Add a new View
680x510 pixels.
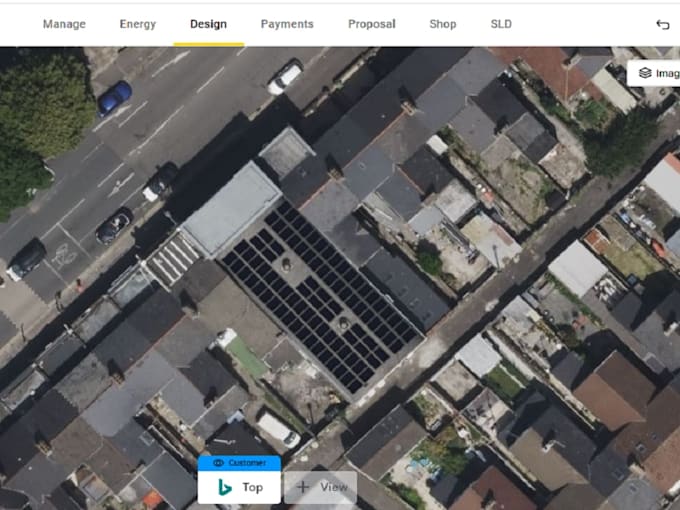tap(320, 487)
